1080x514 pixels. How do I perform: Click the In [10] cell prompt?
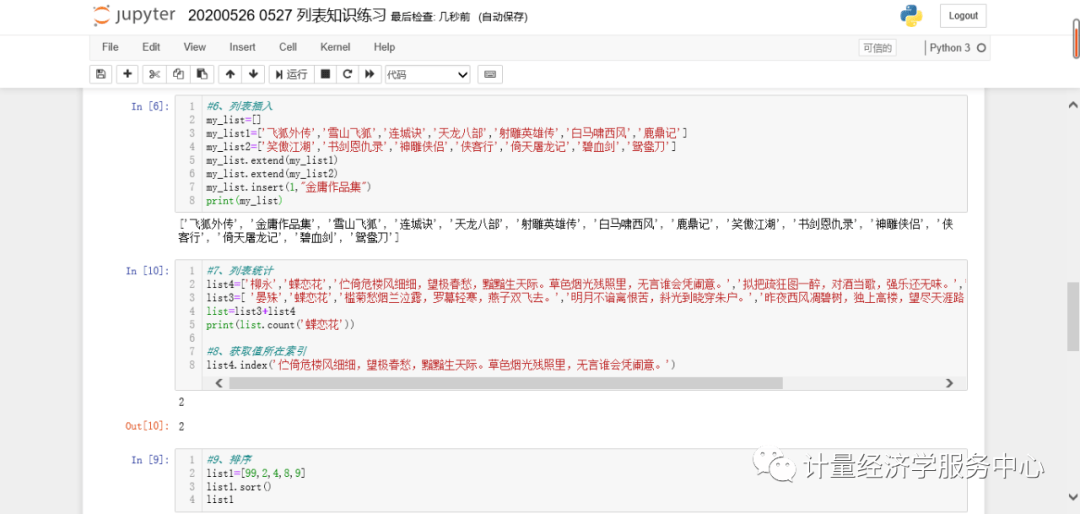(x=147, y=271)
